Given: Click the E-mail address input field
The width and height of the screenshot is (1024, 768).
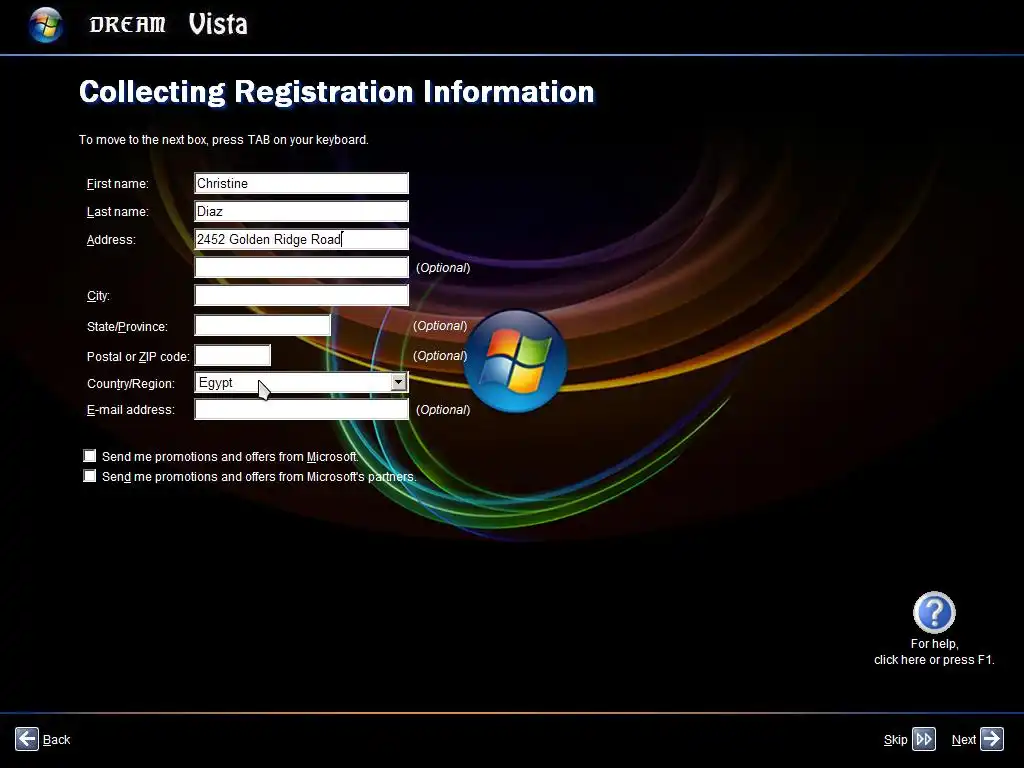Looking at the screenshot, I should click(x=301, y=409).
